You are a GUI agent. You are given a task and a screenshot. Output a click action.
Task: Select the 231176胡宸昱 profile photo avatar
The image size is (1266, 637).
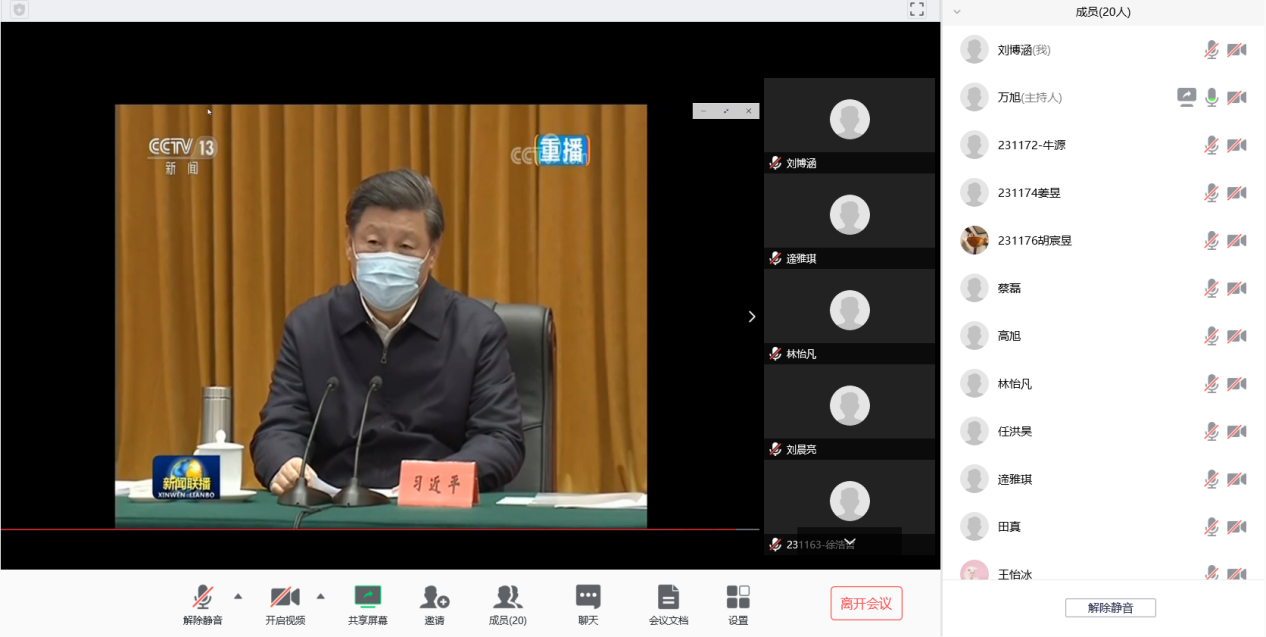pyautogui.click(x=974, y=240)
